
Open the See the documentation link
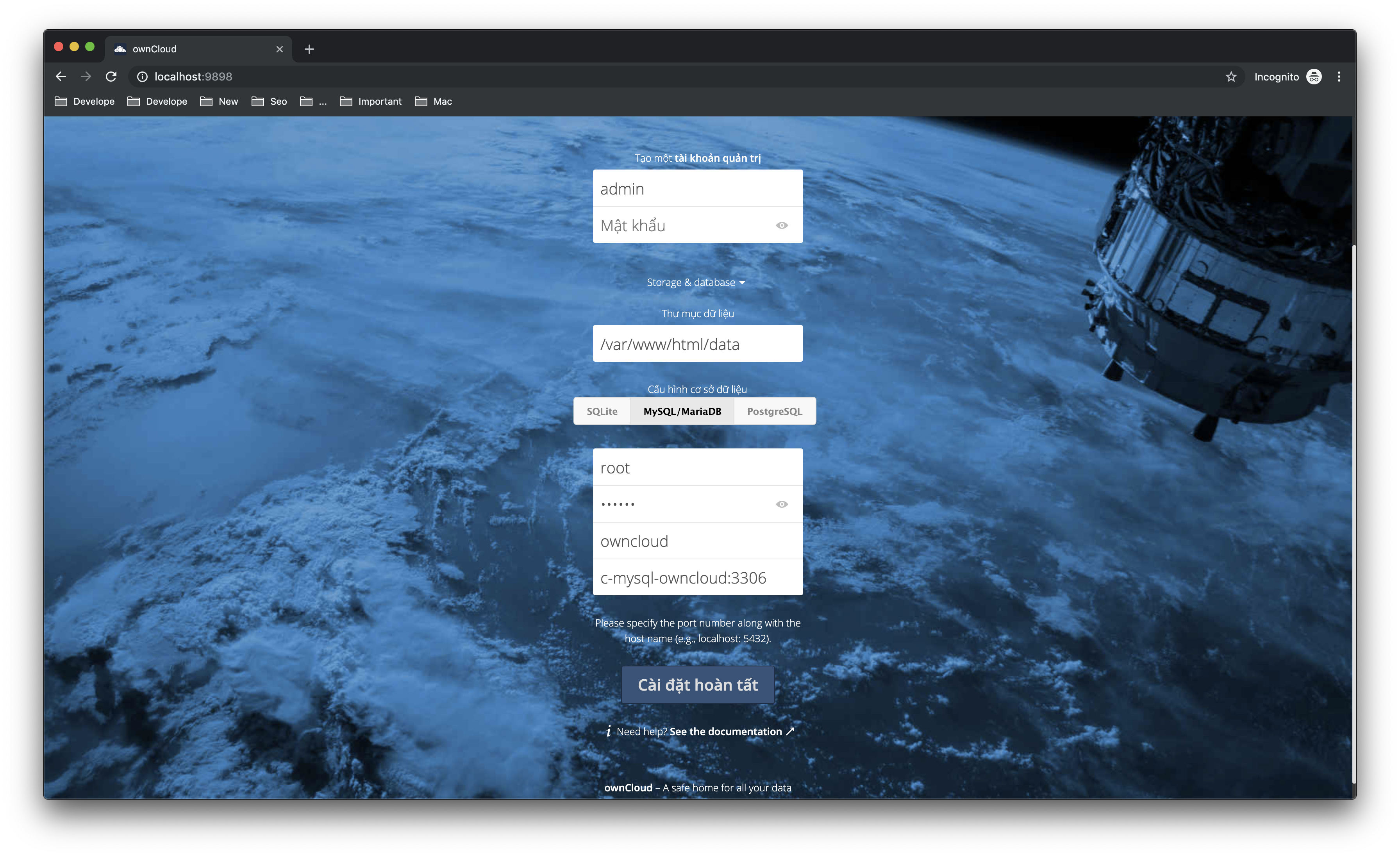[725, 731]
